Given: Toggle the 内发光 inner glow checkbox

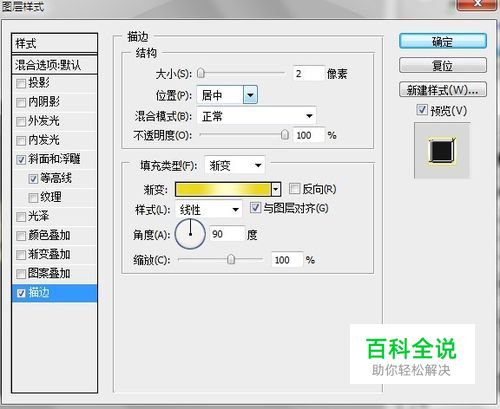Looking at the screenshot, I should tap(21, 140).
